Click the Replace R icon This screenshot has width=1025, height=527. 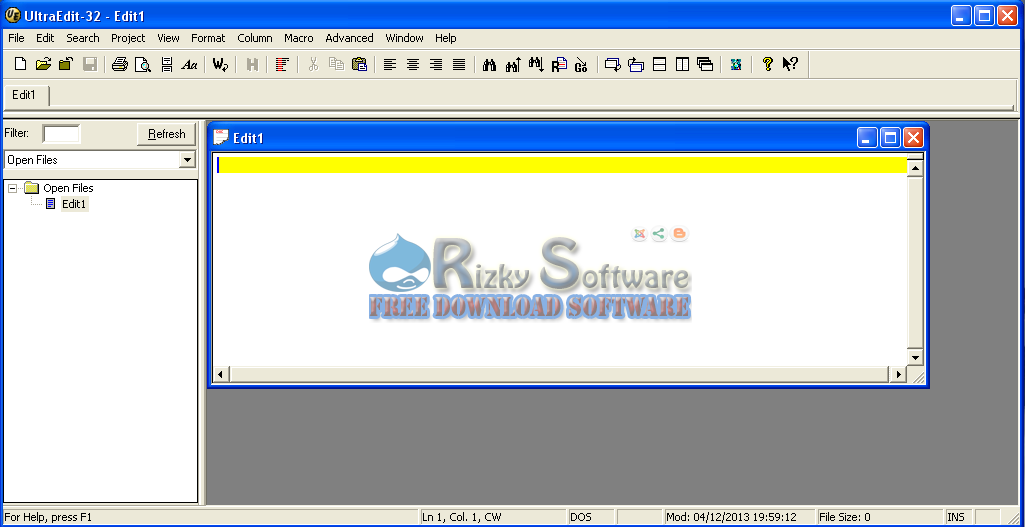[x=559, y=64]
